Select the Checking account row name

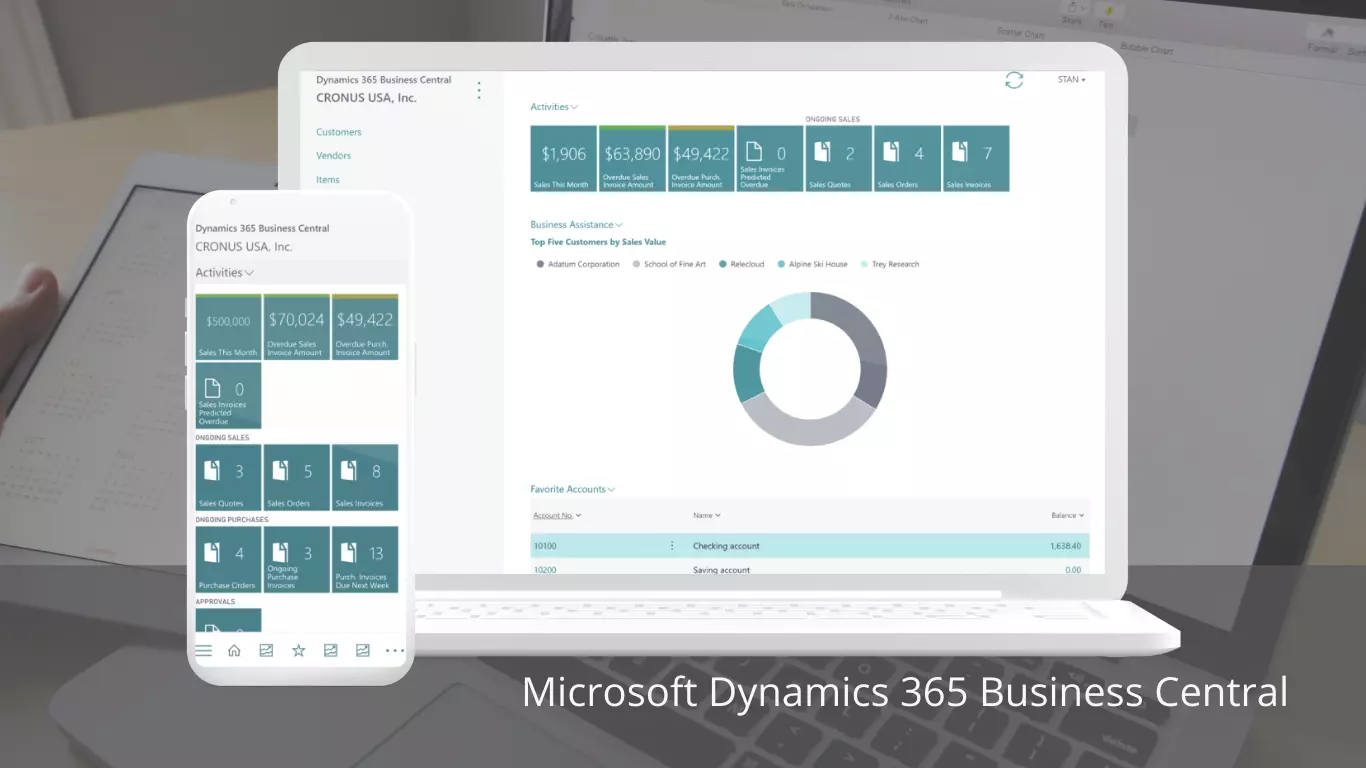[x=726, y=546]
